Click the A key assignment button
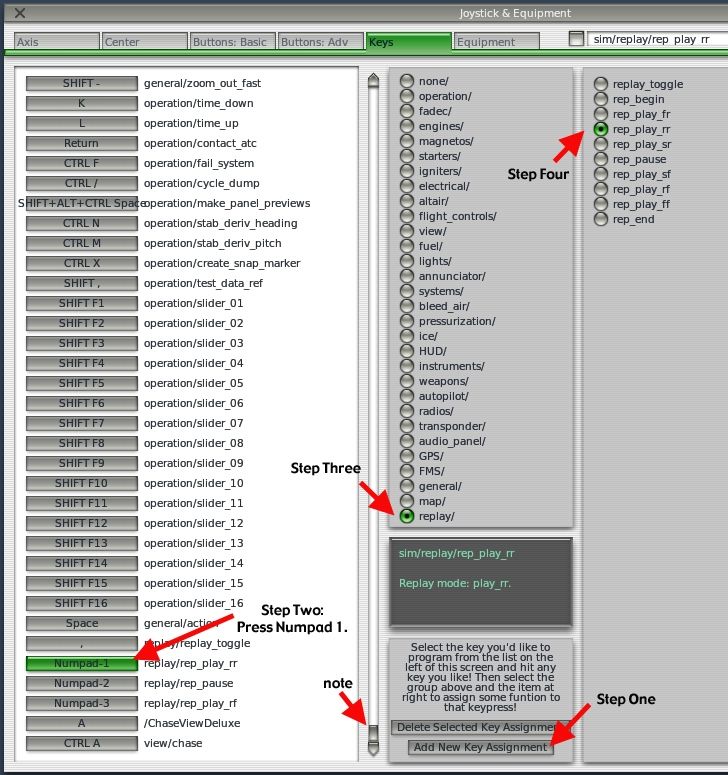 (x=82, y=723)
